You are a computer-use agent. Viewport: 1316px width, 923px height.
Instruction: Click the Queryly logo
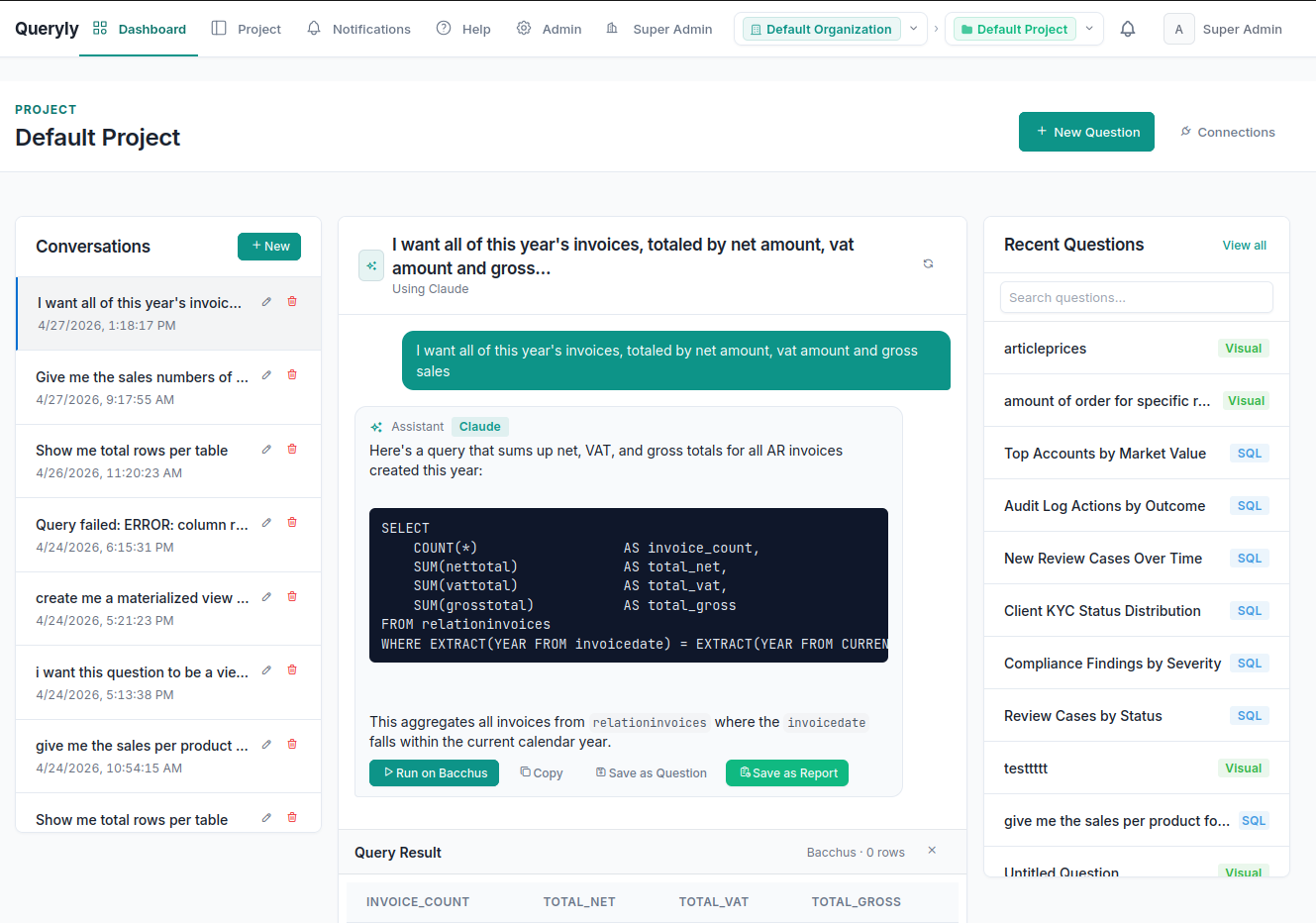[x=47, y=29]
